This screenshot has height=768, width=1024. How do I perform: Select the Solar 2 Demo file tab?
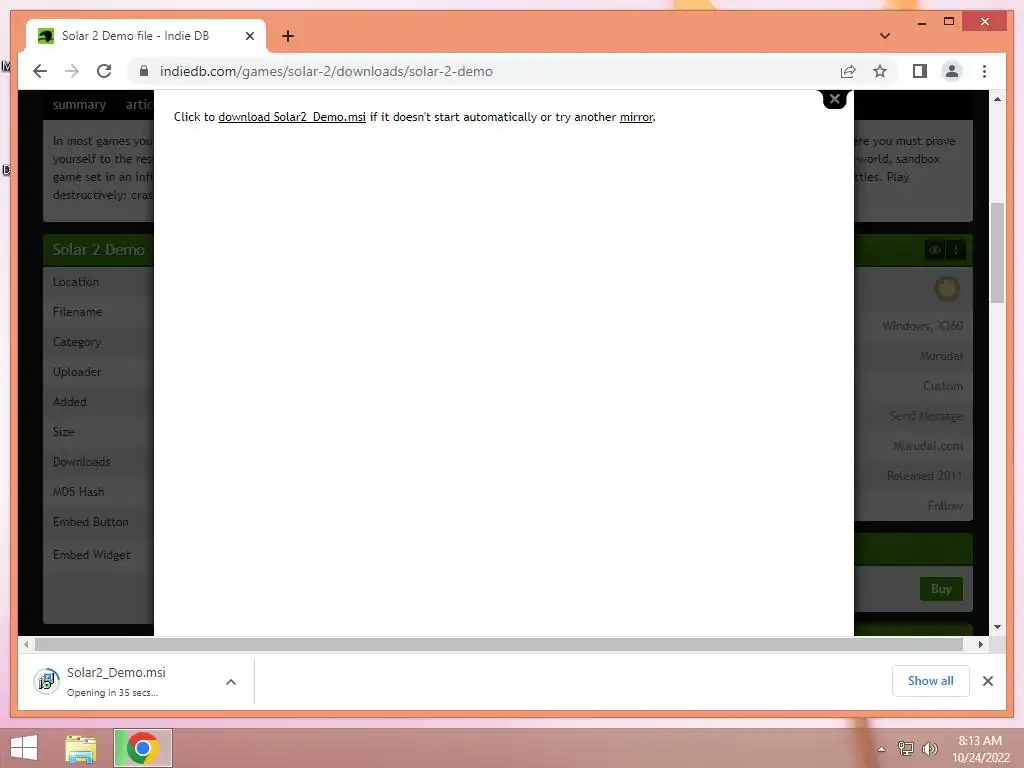(x=146, y=36)
